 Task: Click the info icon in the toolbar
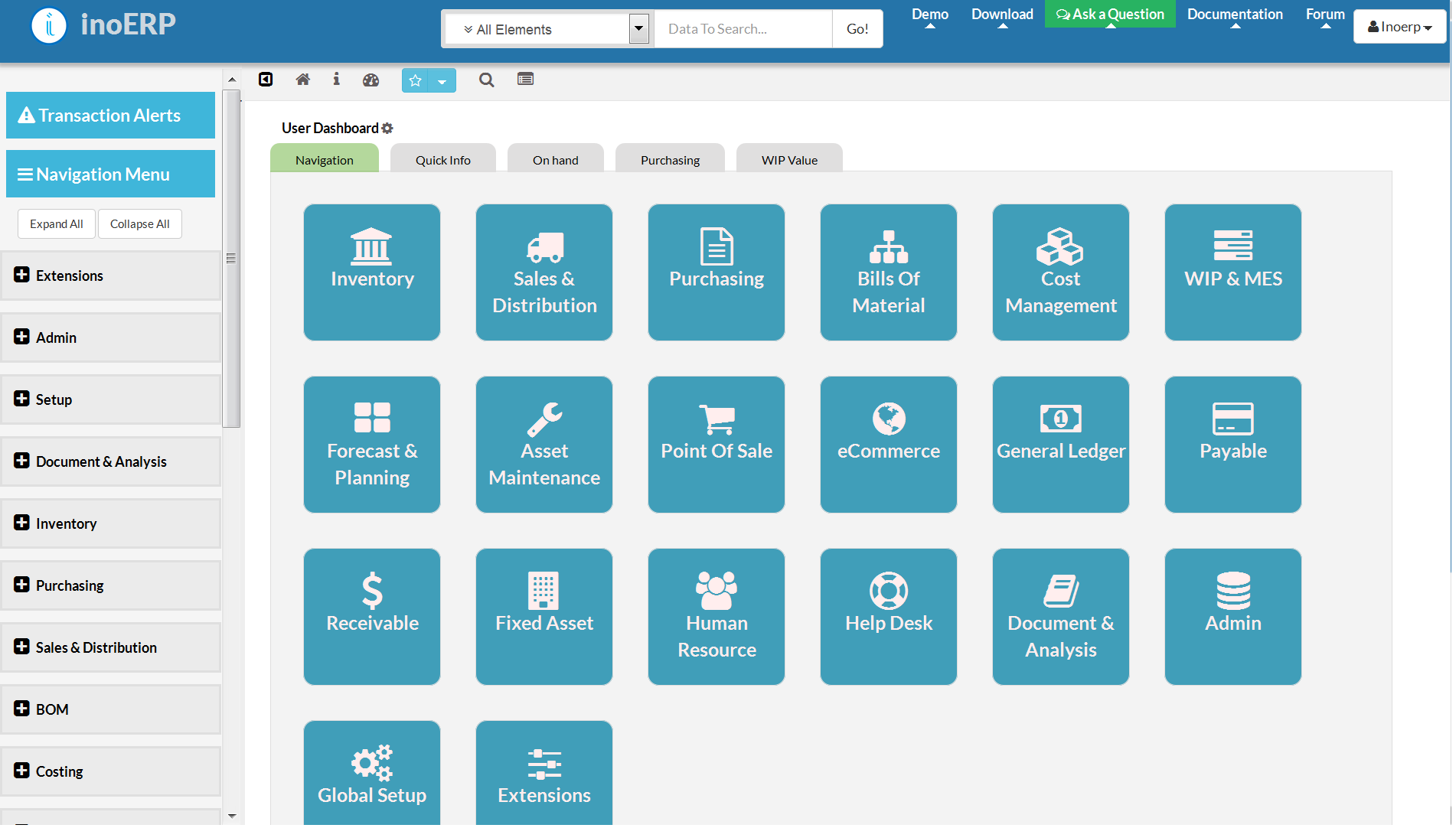coord(336,80)
